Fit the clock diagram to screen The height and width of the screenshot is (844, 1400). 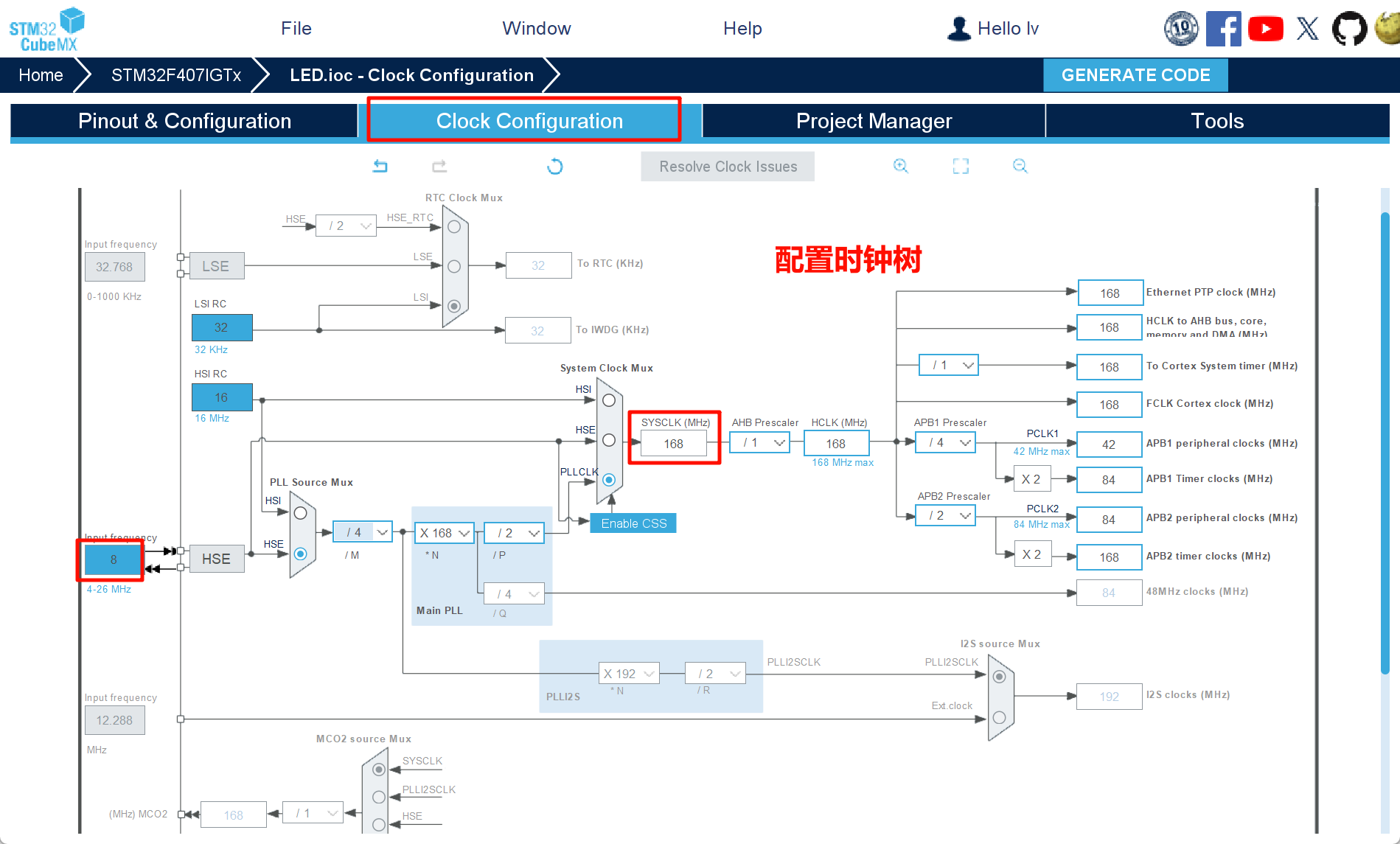[x=961, y=166]
